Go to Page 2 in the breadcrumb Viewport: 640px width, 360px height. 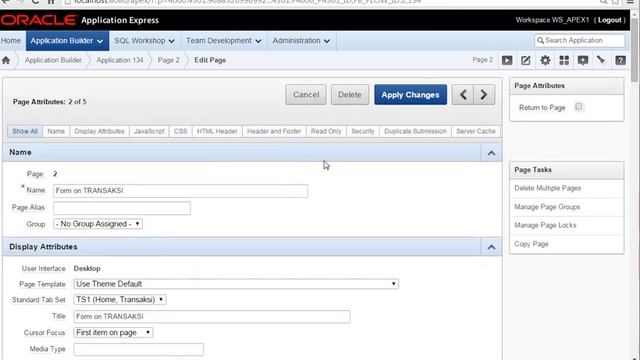point(169,60)
